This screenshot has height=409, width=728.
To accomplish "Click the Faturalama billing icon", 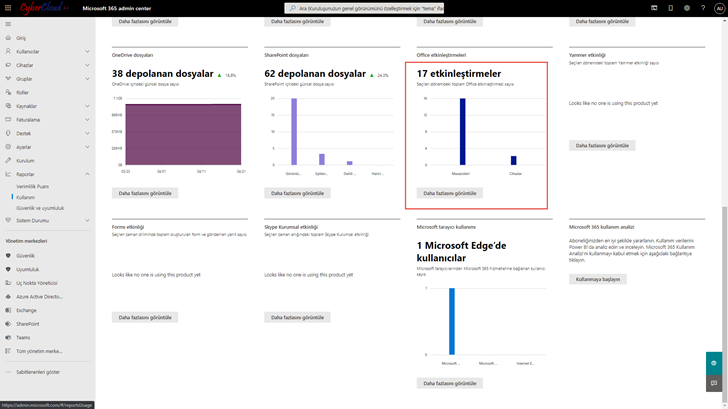I will [8, 120].
